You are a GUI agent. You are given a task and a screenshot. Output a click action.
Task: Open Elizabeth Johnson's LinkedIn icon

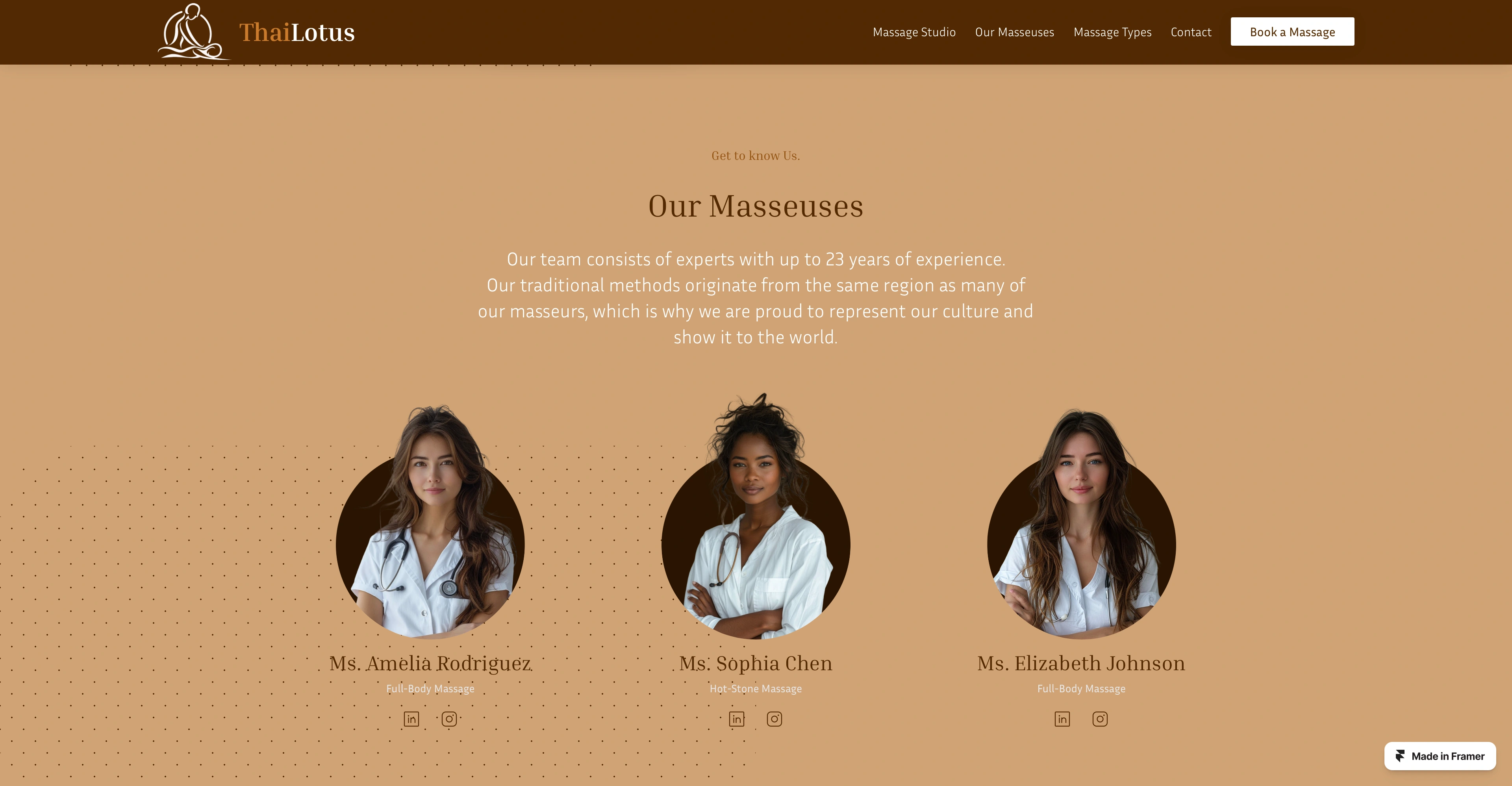[1062, 719]
